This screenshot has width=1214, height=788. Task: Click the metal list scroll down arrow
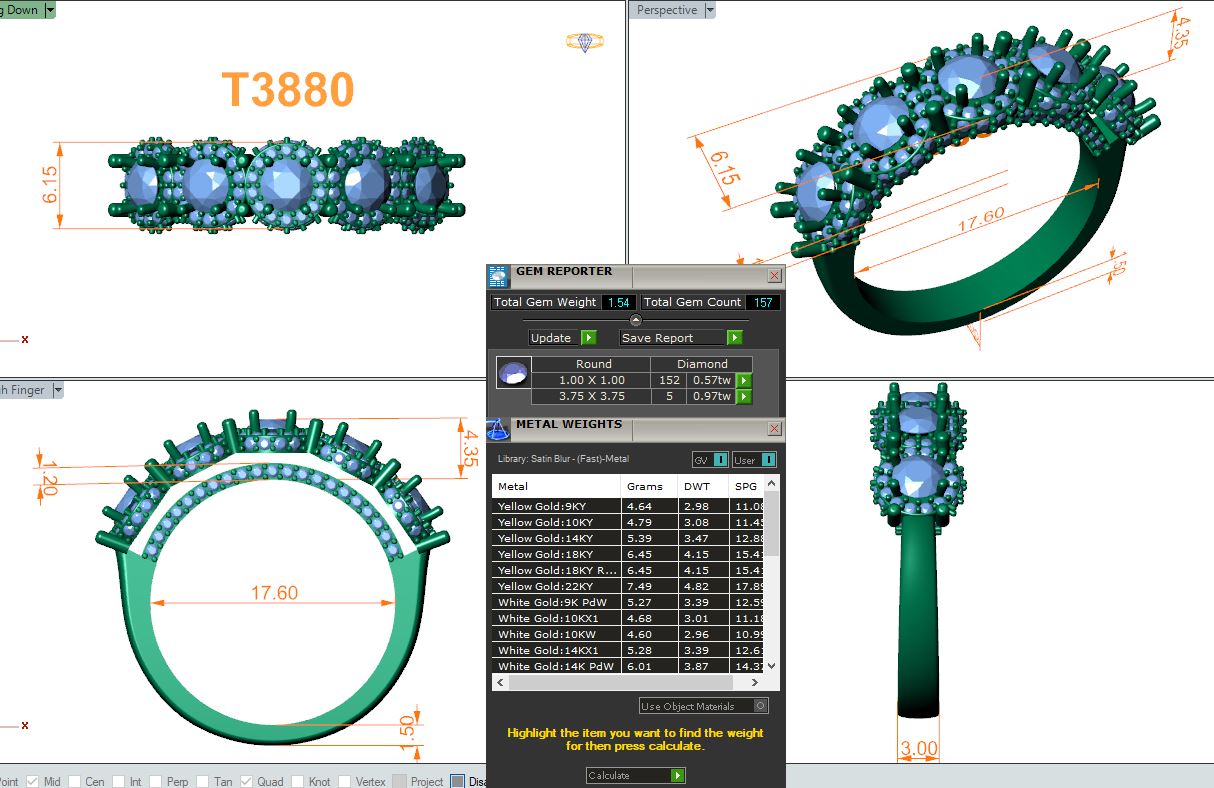771,666
